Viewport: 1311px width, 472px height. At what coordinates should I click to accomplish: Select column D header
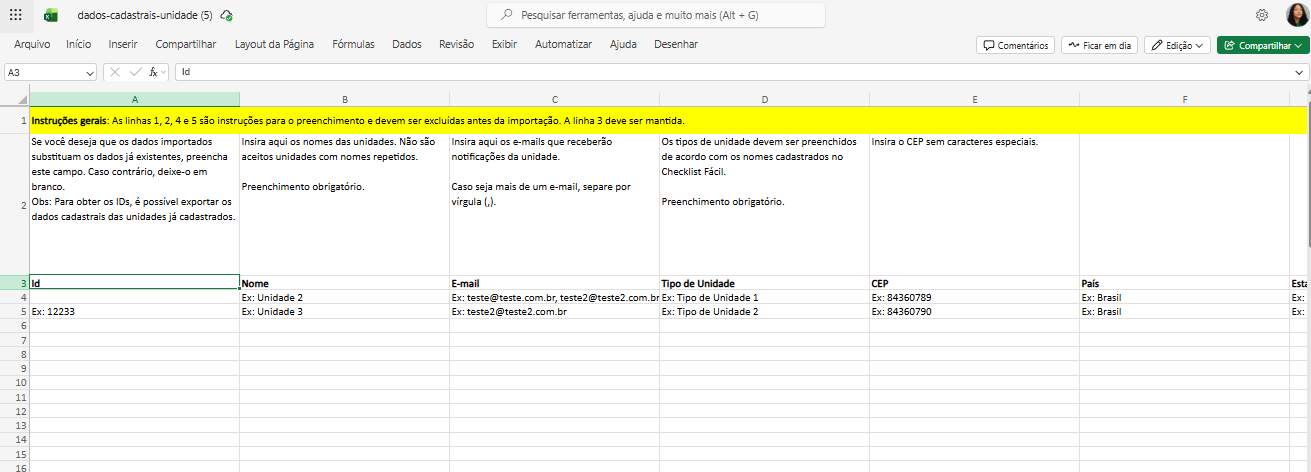click(x=764, y=99)
